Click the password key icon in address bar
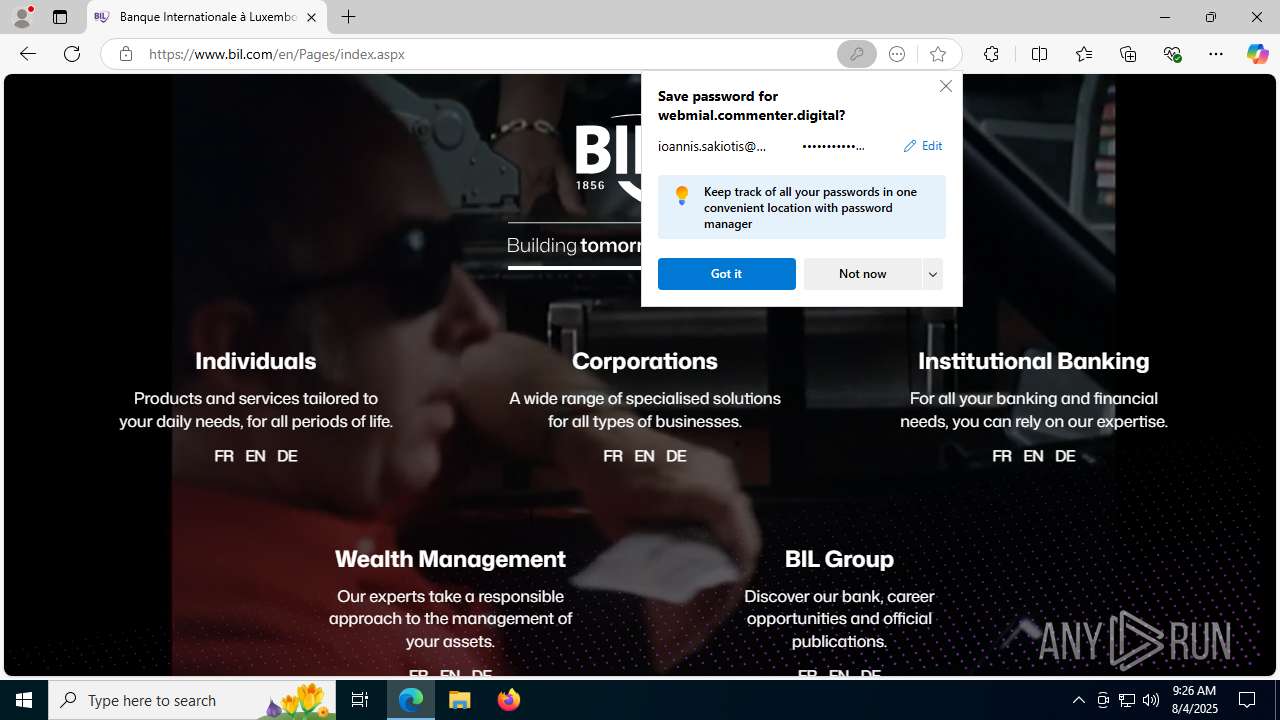This screenshot has height=720, width=1280. 856,54
